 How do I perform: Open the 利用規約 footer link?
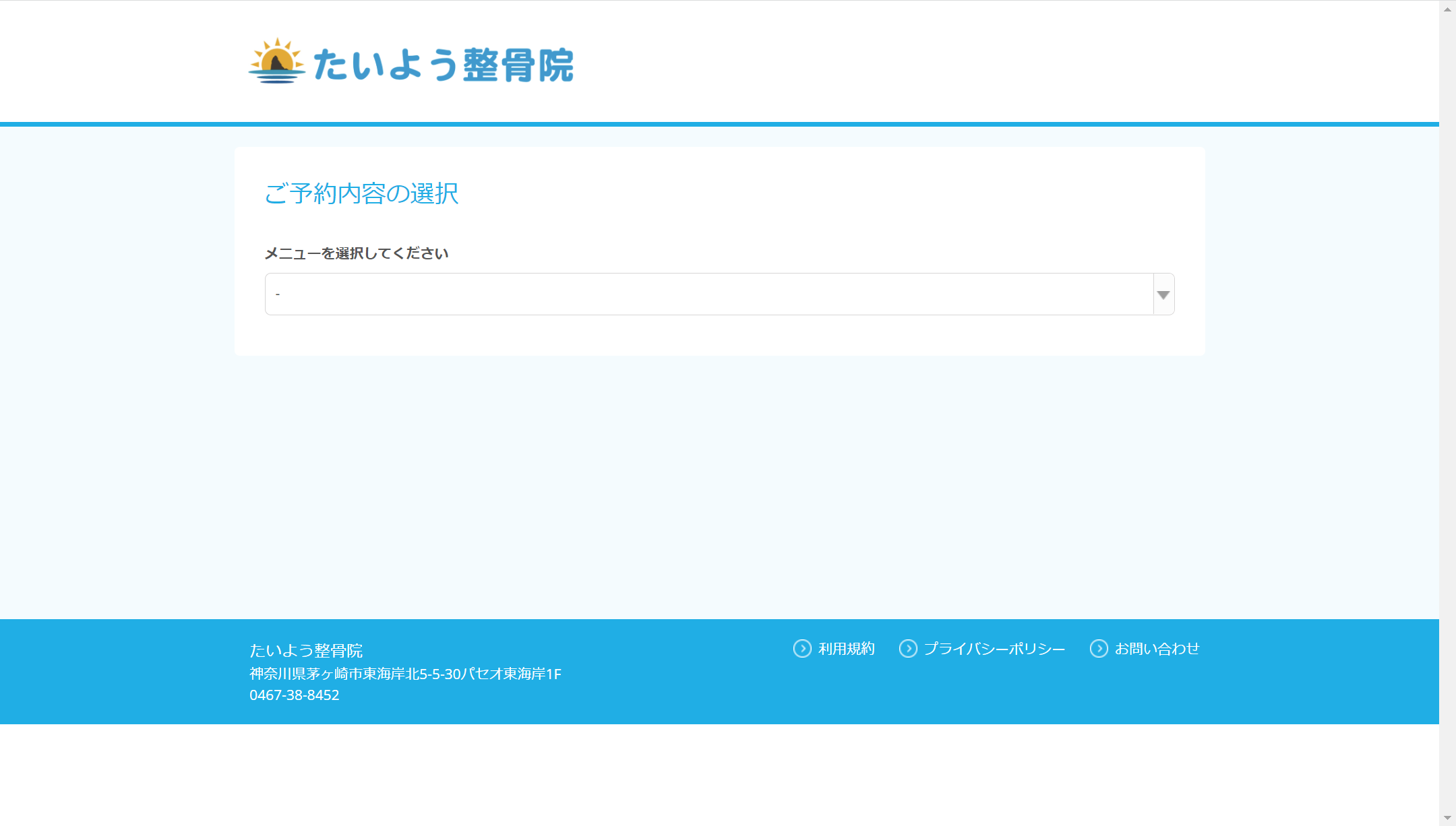pyautogui.click(x=846, y=649)
